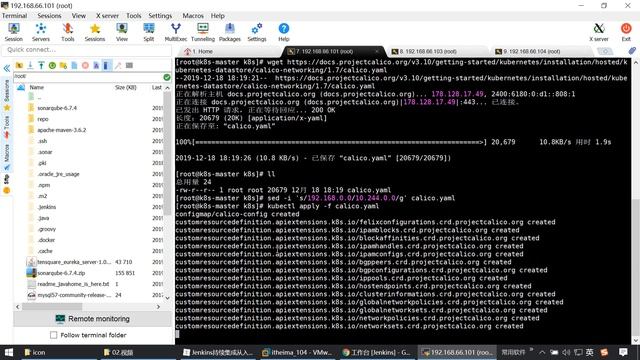Open the Sessions star icon
The image size is (640, 360).
(x=95, y=32)
